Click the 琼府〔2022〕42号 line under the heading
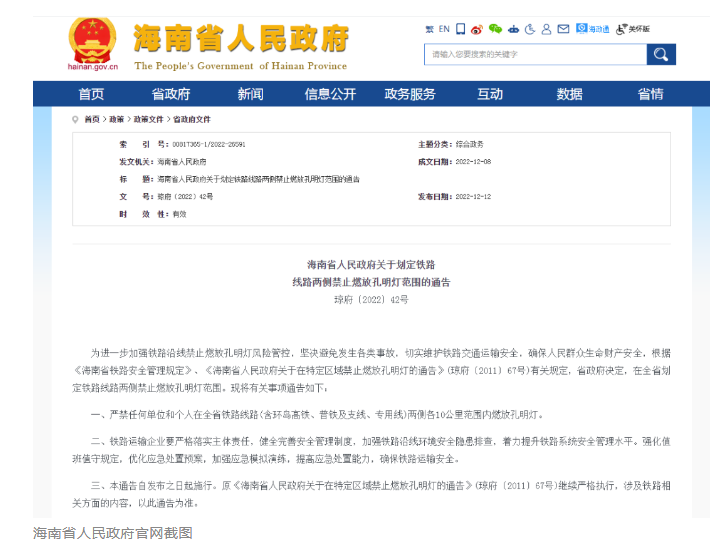The height and width of the screenshot is (551, 723). click(371, 300)
